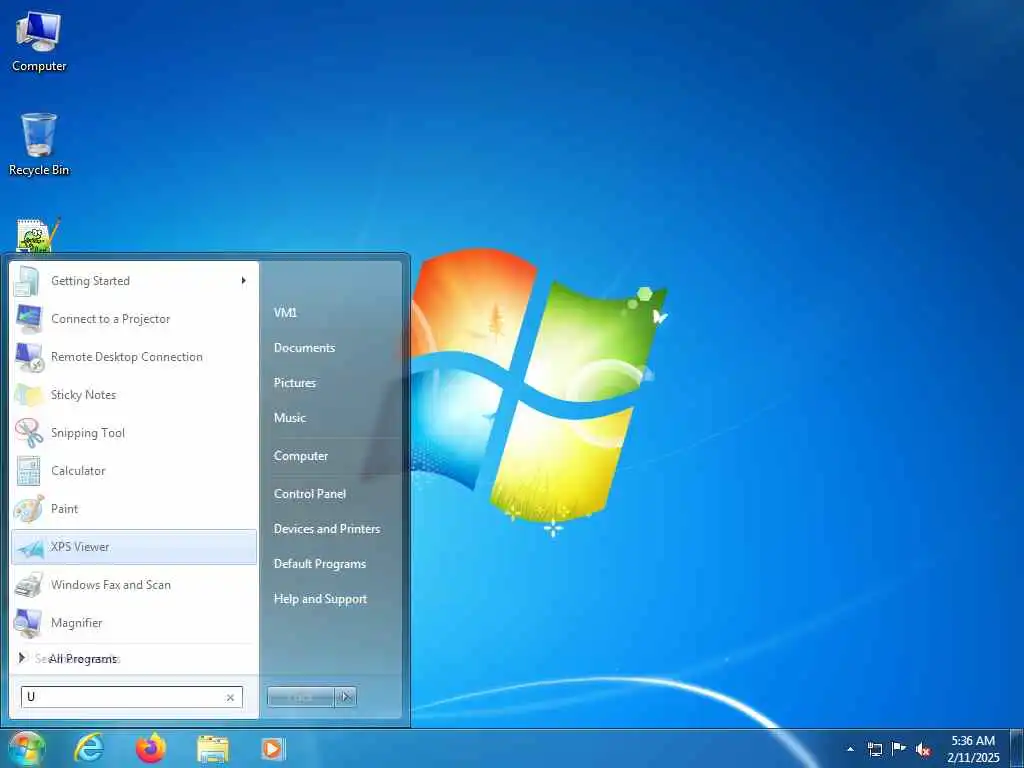Click the network tray icon
Screen dimensions: 1024x768
[874, 749]
